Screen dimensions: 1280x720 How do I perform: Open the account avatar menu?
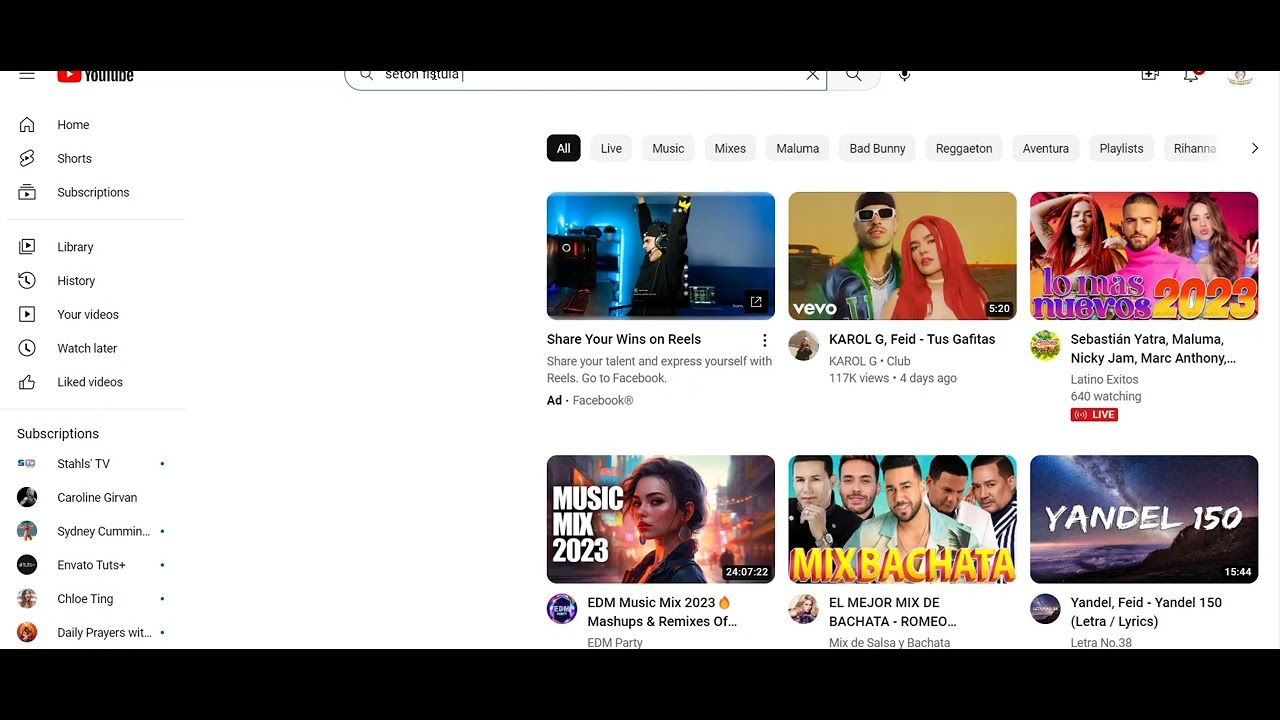(1240, 76)
